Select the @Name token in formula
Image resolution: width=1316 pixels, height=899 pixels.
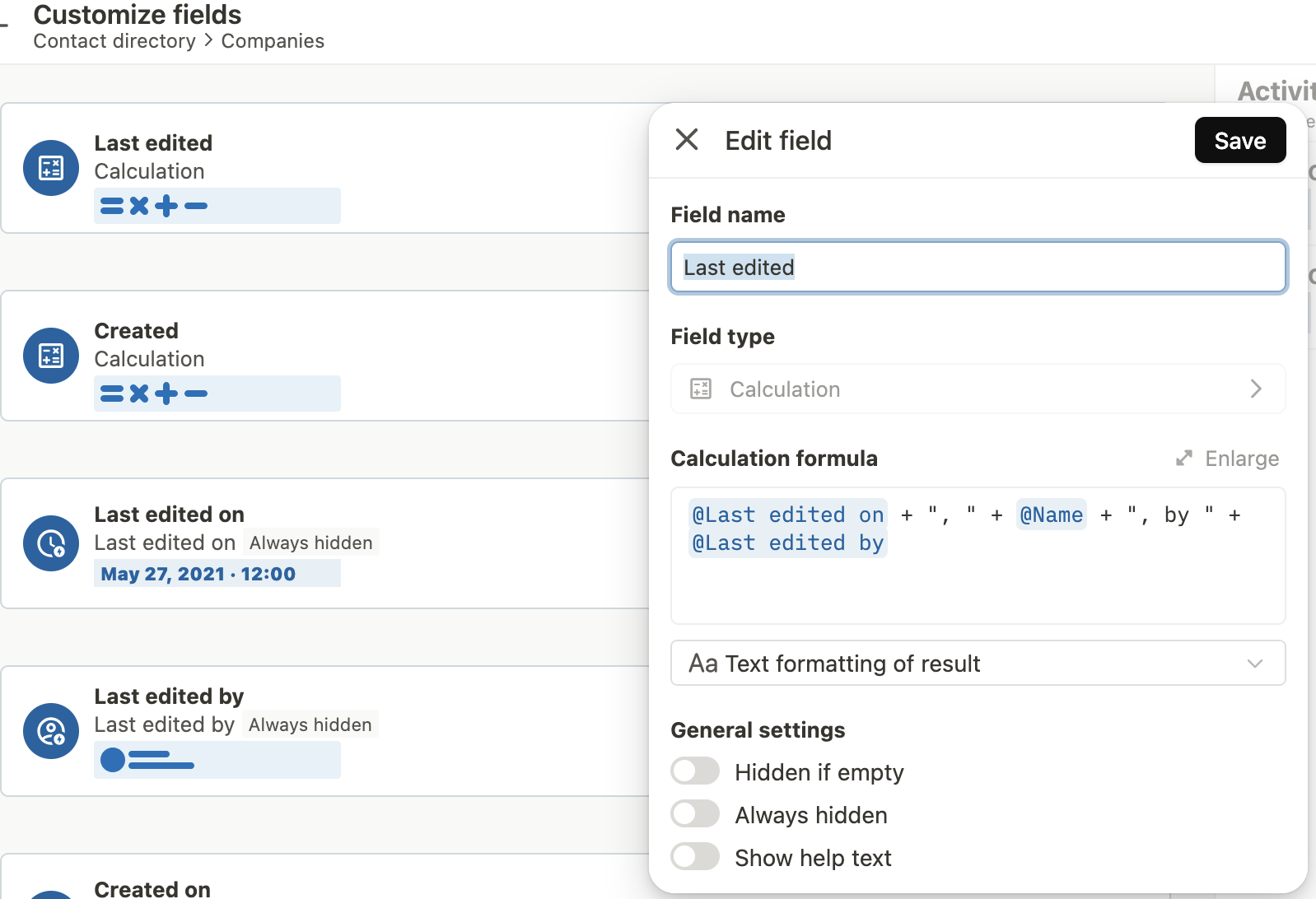coord(1051,515)
